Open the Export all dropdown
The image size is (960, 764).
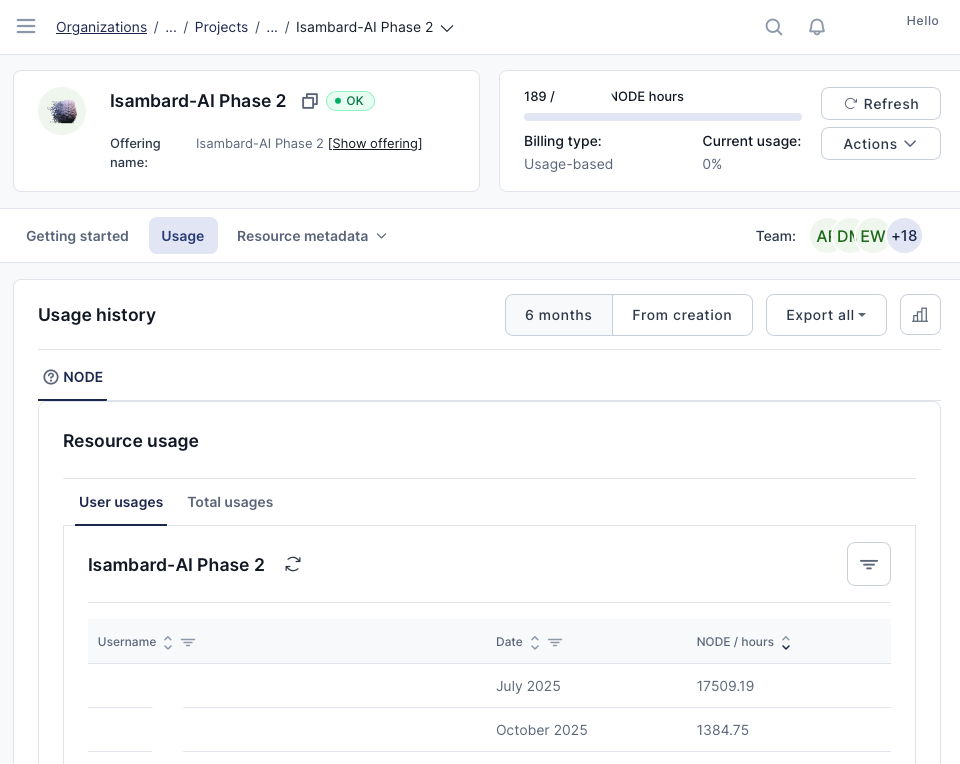[826, 315]
